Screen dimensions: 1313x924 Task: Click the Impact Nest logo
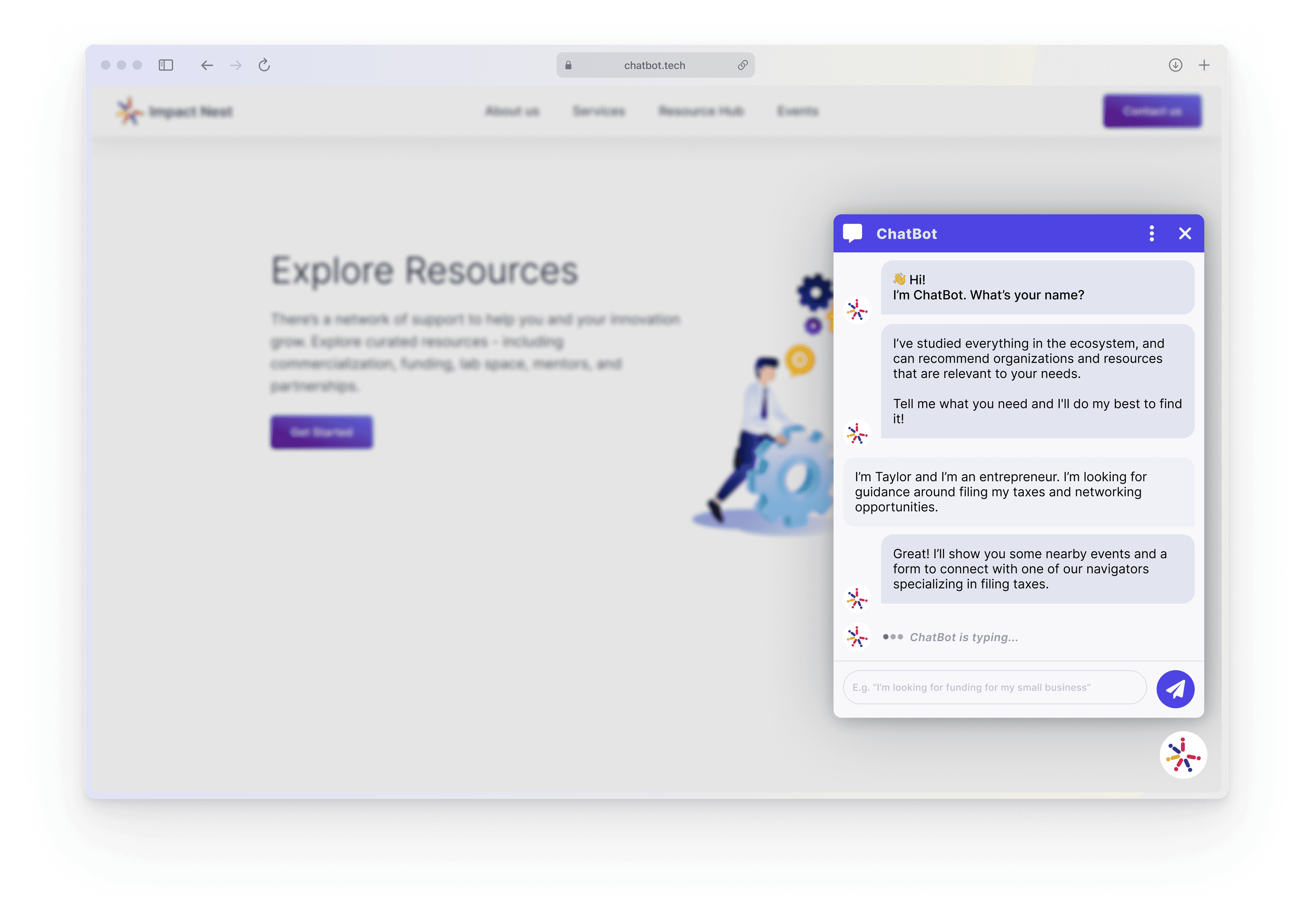click(174, 111)
